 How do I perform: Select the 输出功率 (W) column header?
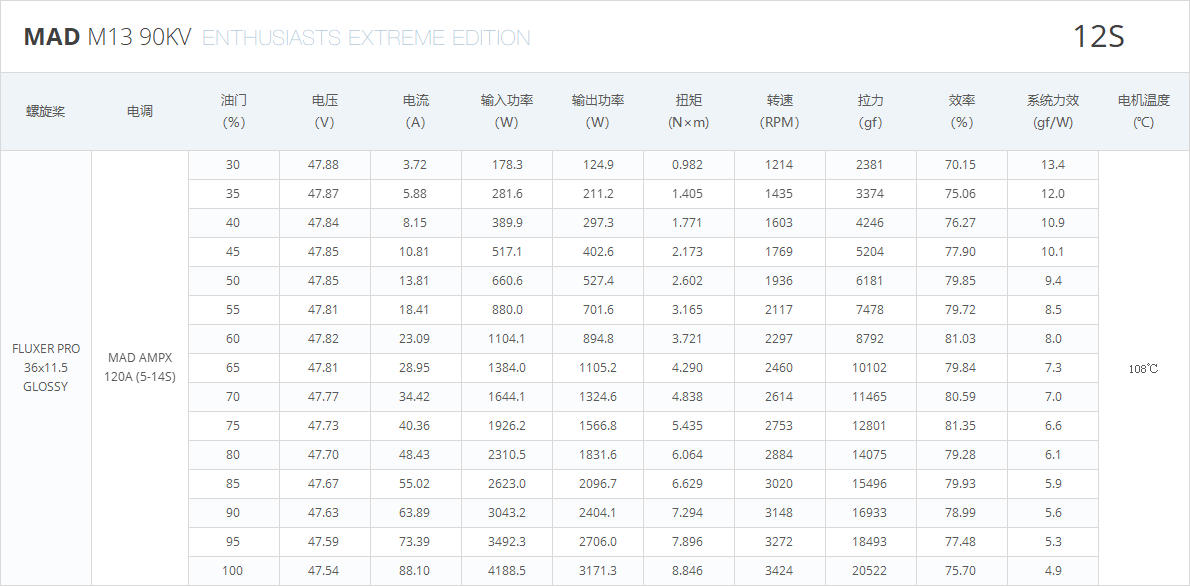598,111
